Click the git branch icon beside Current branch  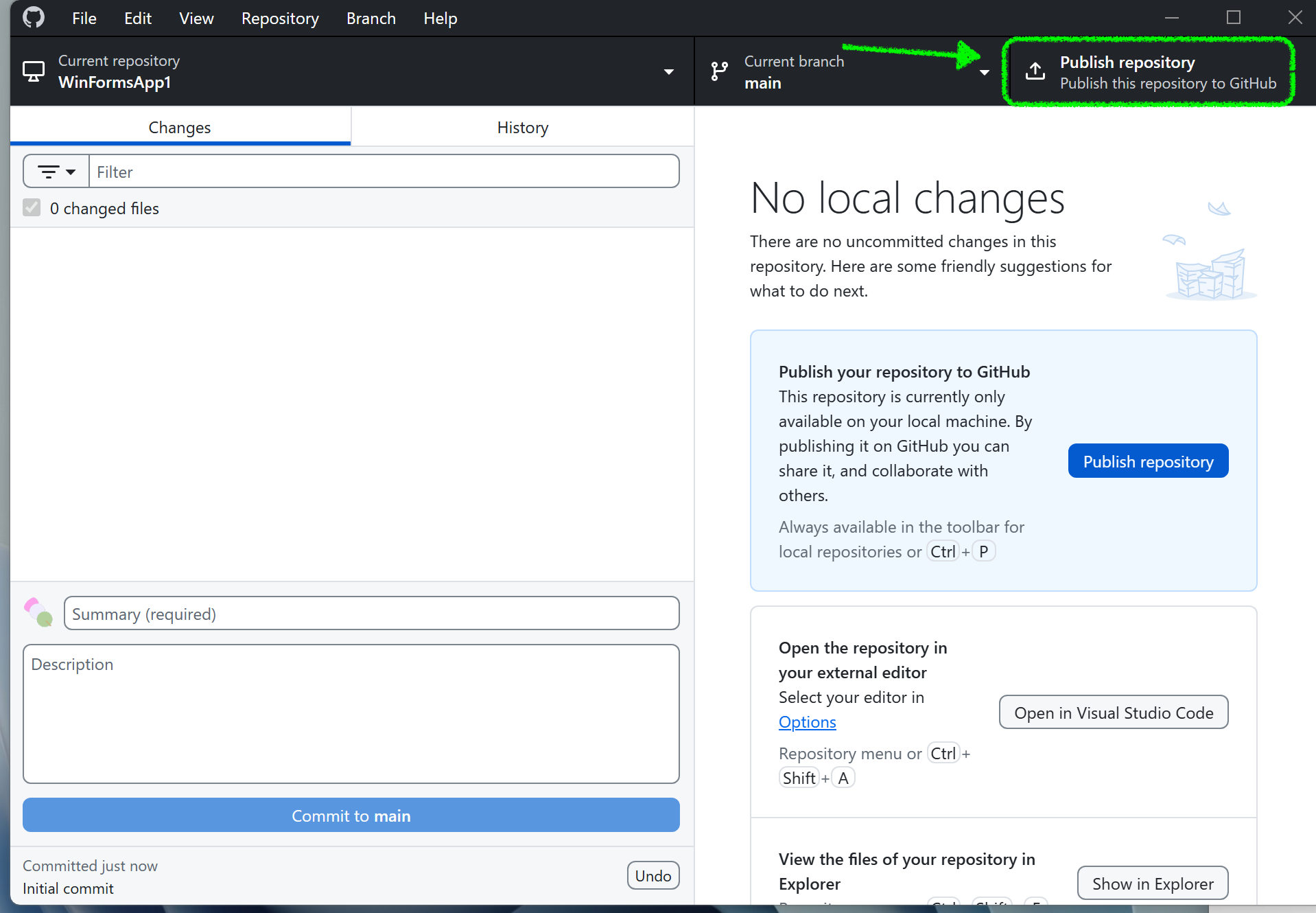(x=720, y=71)
